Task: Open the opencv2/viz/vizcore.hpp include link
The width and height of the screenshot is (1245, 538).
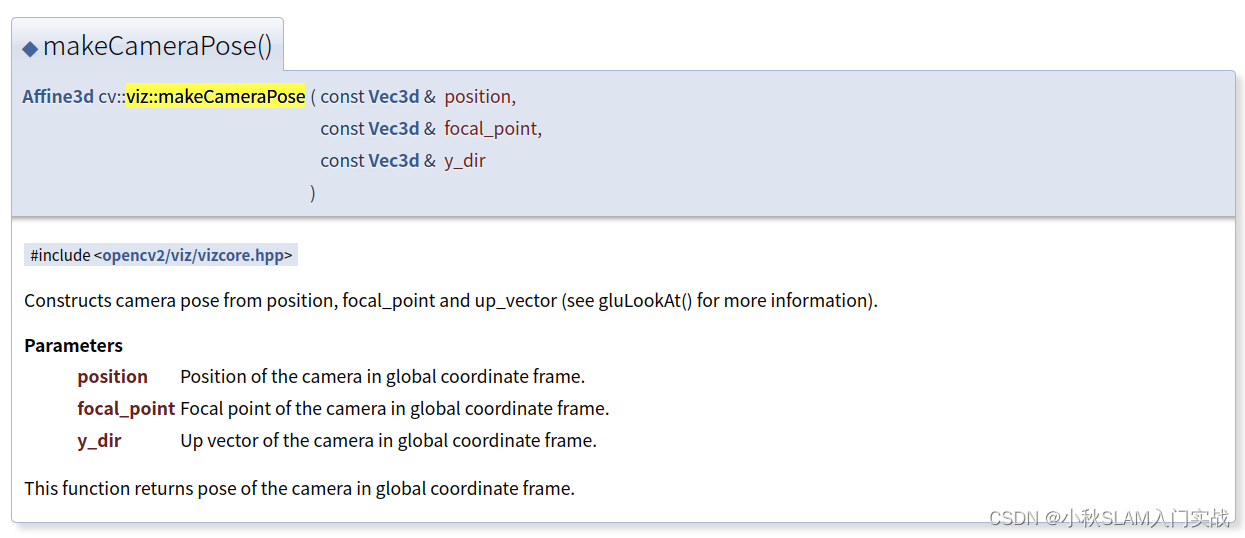Action: [194, 256]
